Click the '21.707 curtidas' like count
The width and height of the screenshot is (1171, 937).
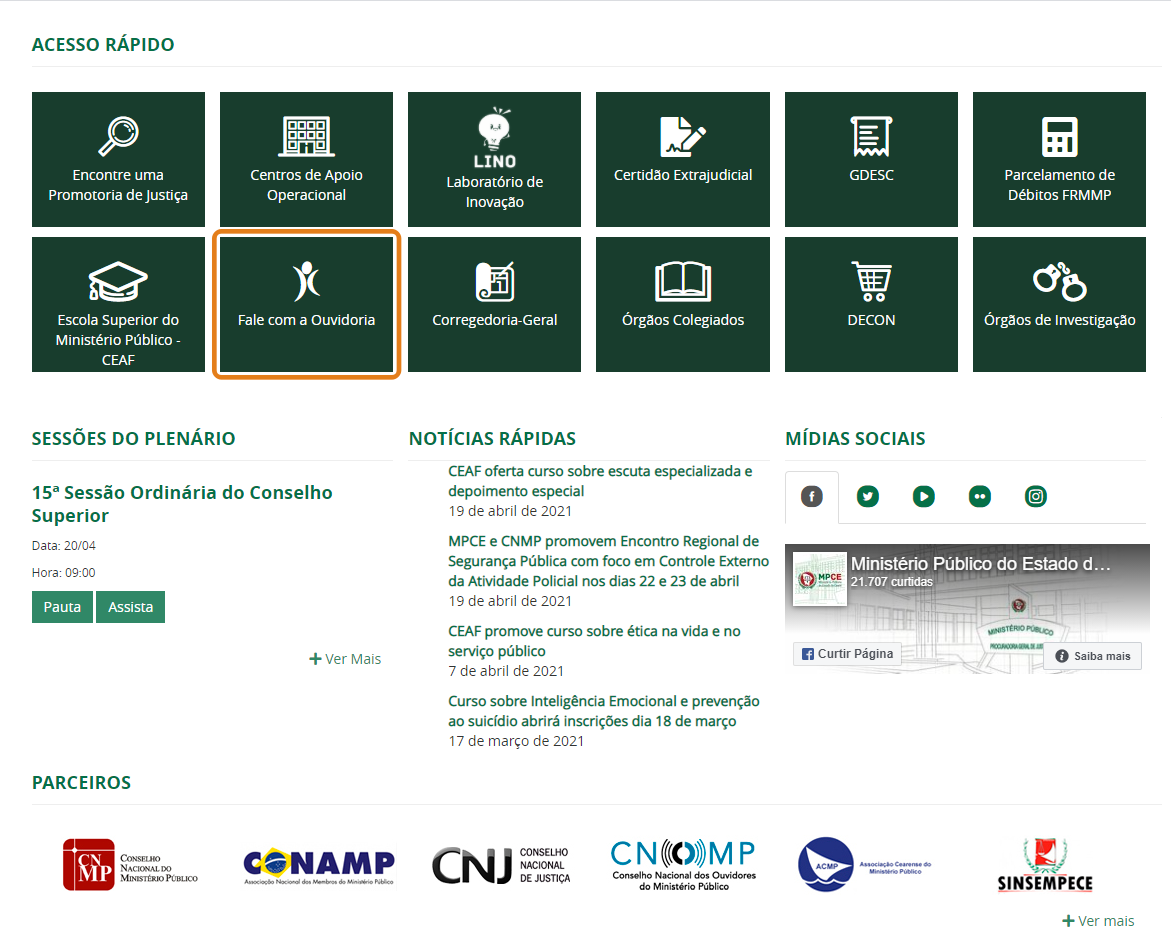pyautogui.click(x=892, y=582)
